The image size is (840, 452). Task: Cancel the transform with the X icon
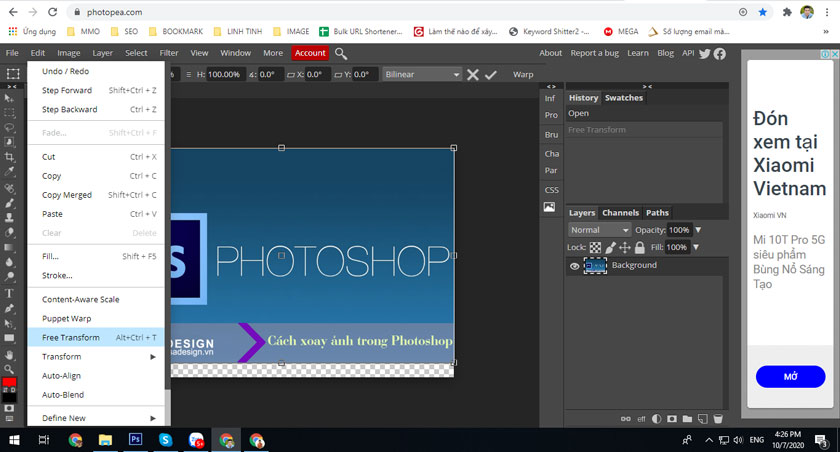pyautogui.click(x=472, y=75)
